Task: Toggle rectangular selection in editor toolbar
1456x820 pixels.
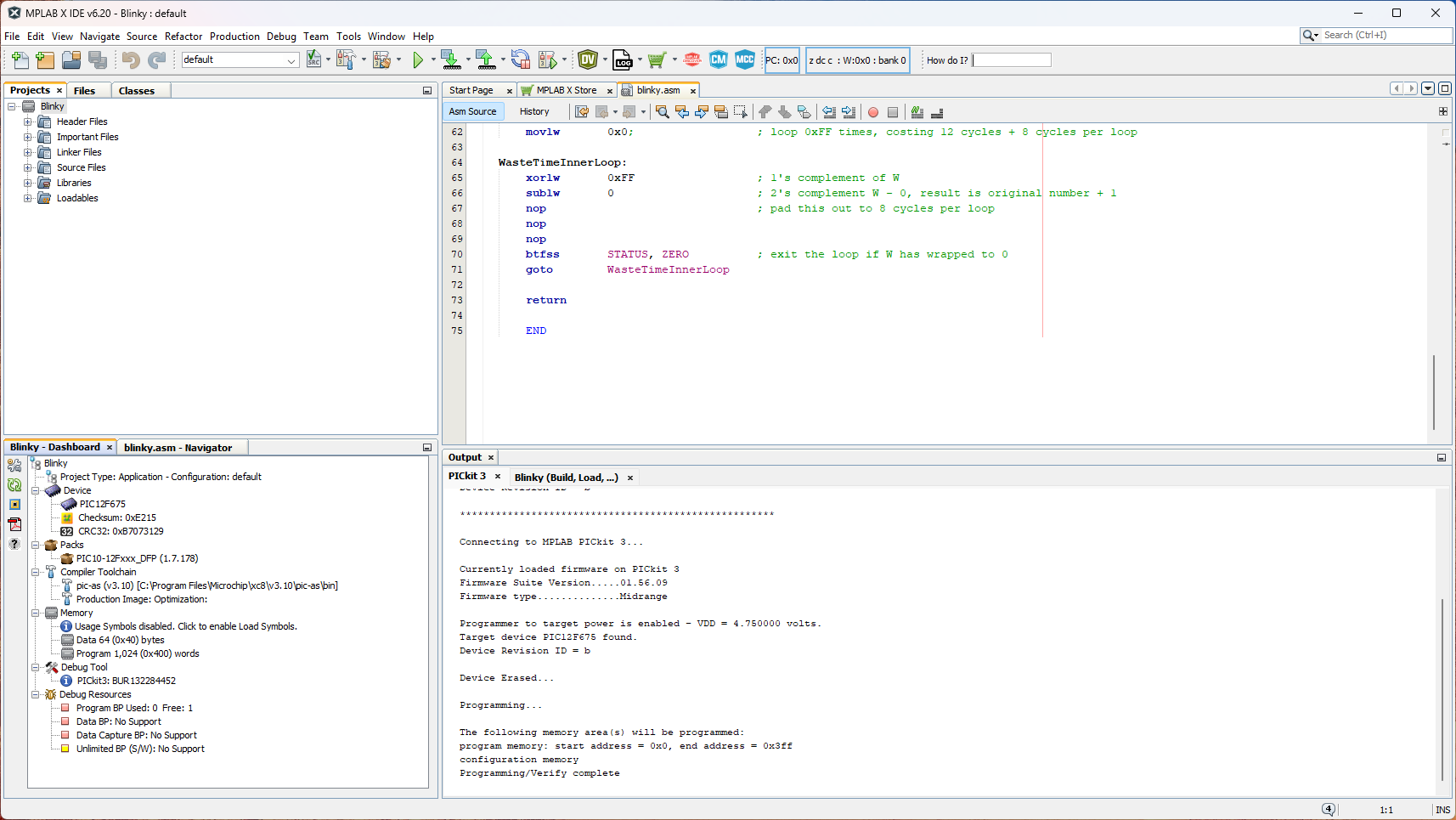Action: pyautogui.click(x=741, y=112)
